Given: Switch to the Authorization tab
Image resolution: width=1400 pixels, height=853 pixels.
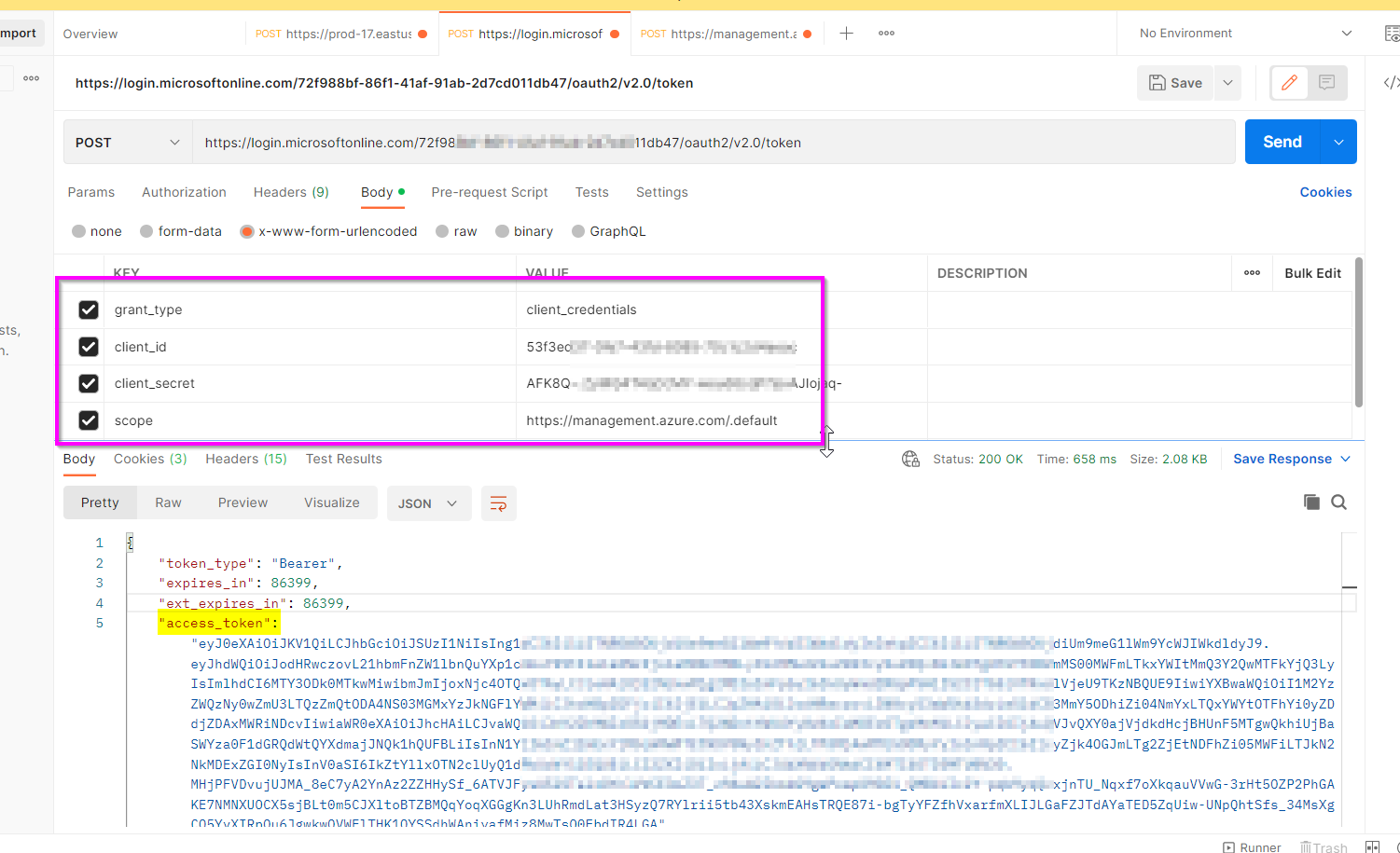Looking at the screenshot, I should 184,192.
